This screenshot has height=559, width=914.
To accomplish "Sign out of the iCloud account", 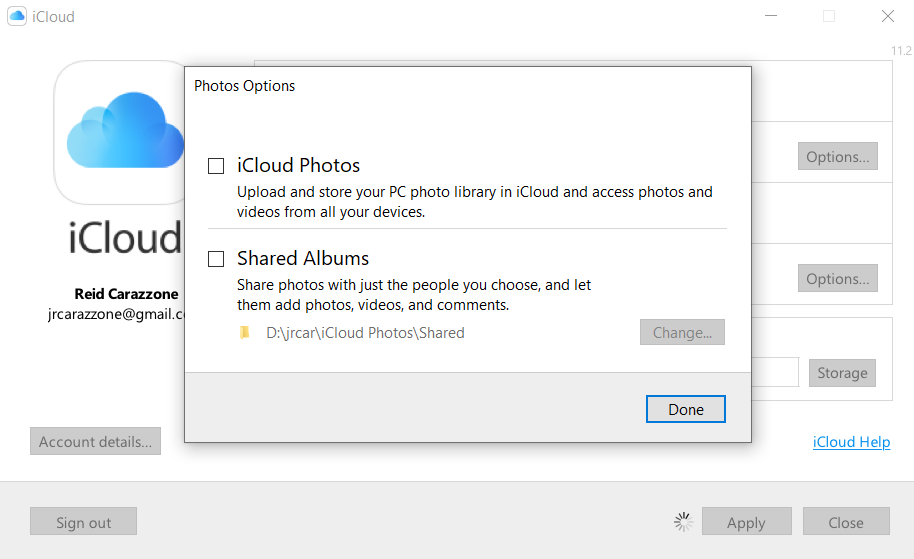I will 83,522.
